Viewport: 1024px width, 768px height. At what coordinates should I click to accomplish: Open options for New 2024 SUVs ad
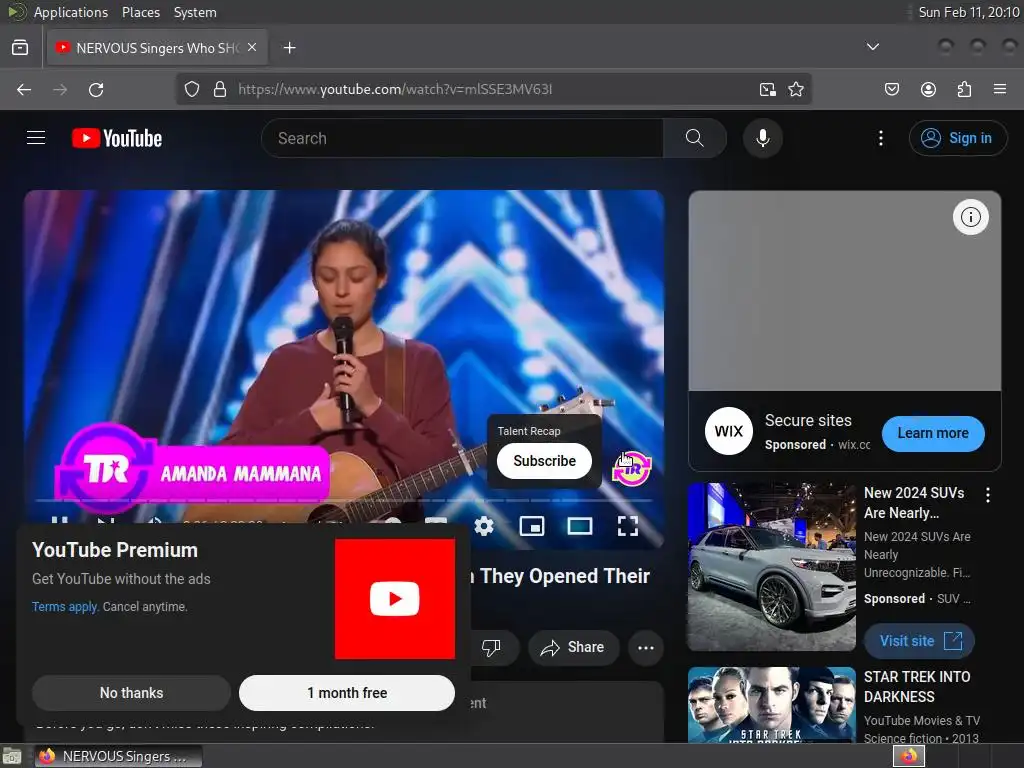(x=988, y=495)
